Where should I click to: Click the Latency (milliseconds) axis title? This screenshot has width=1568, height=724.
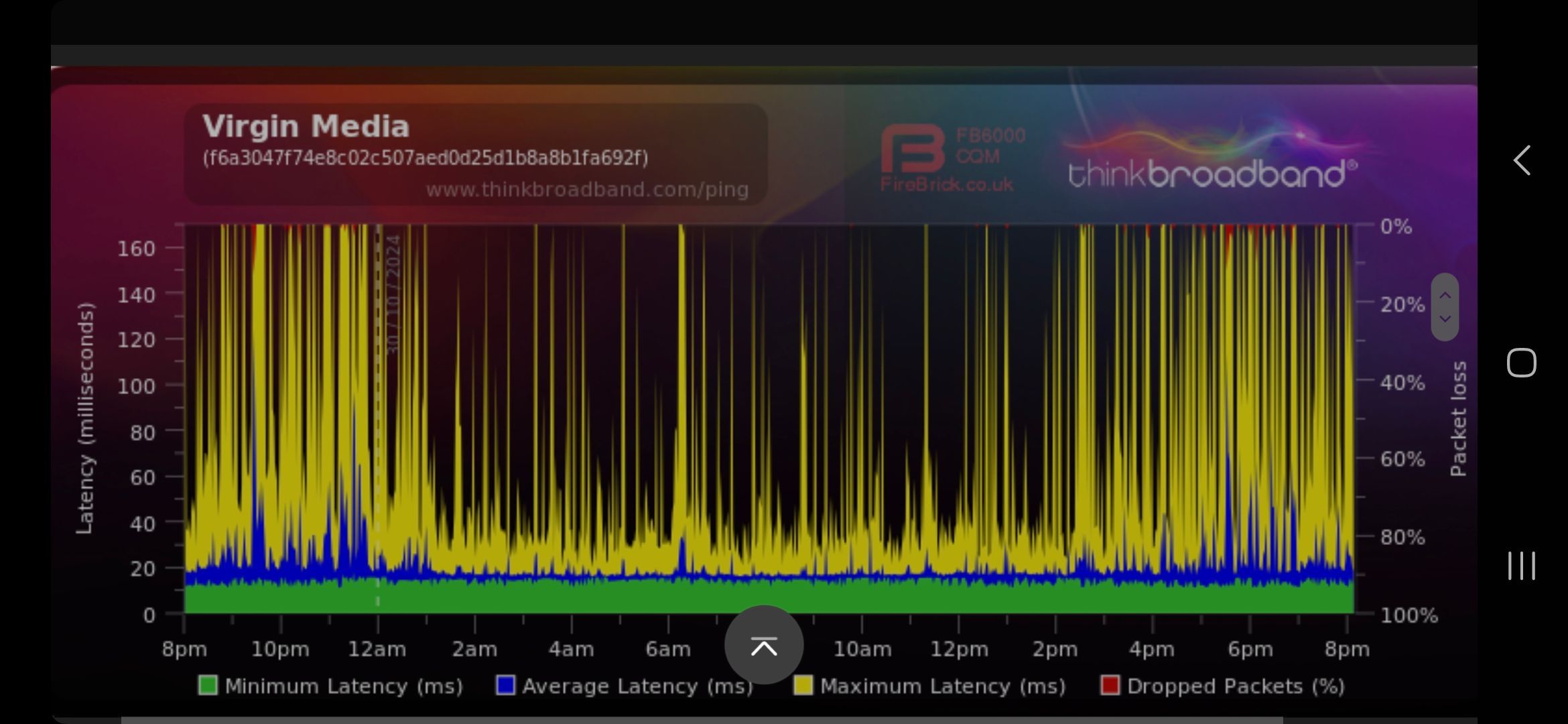[84, 418]
